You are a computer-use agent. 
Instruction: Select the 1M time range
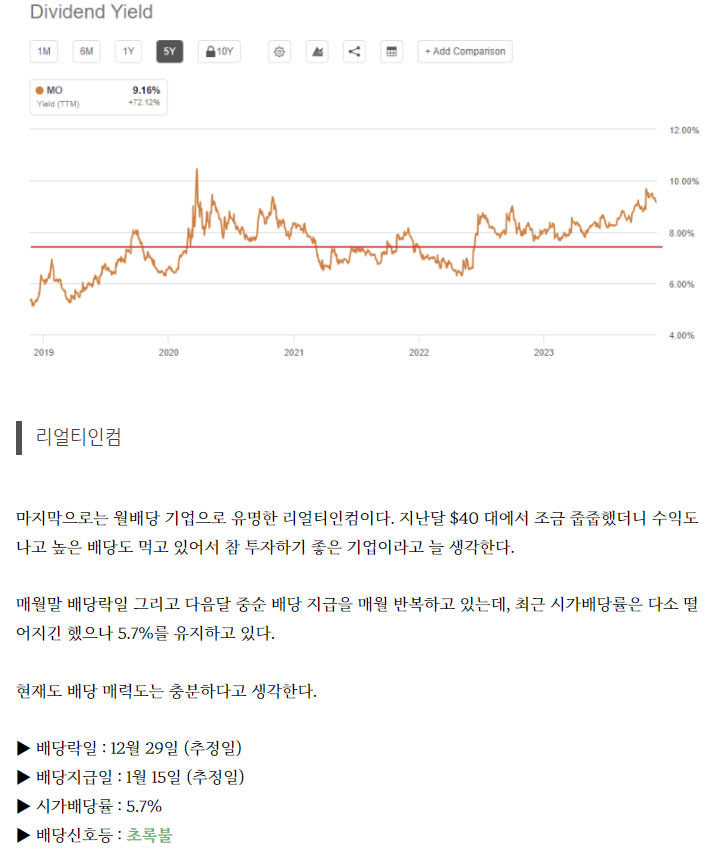44,51
